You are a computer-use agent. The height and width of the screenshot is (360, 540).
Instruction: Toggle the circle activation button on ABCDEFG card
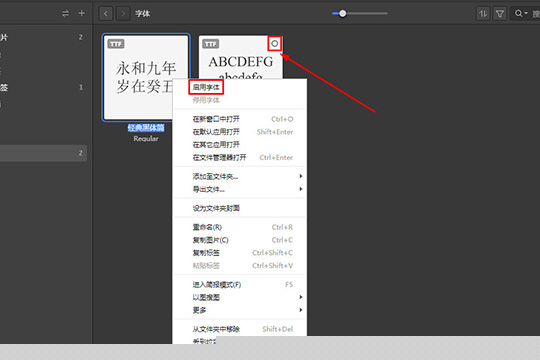pos(274,43)
